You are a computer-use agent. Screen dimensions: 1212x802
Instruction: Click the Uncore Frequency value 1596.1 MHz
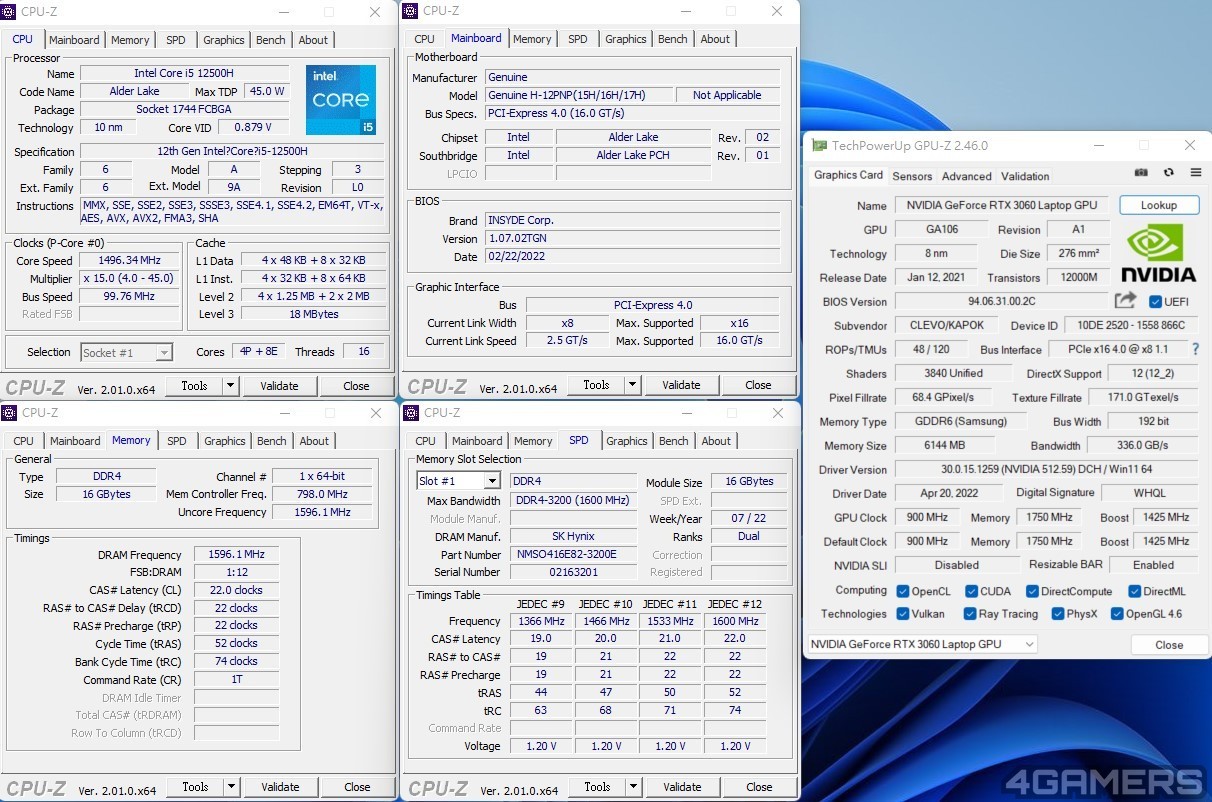point(321,512)
